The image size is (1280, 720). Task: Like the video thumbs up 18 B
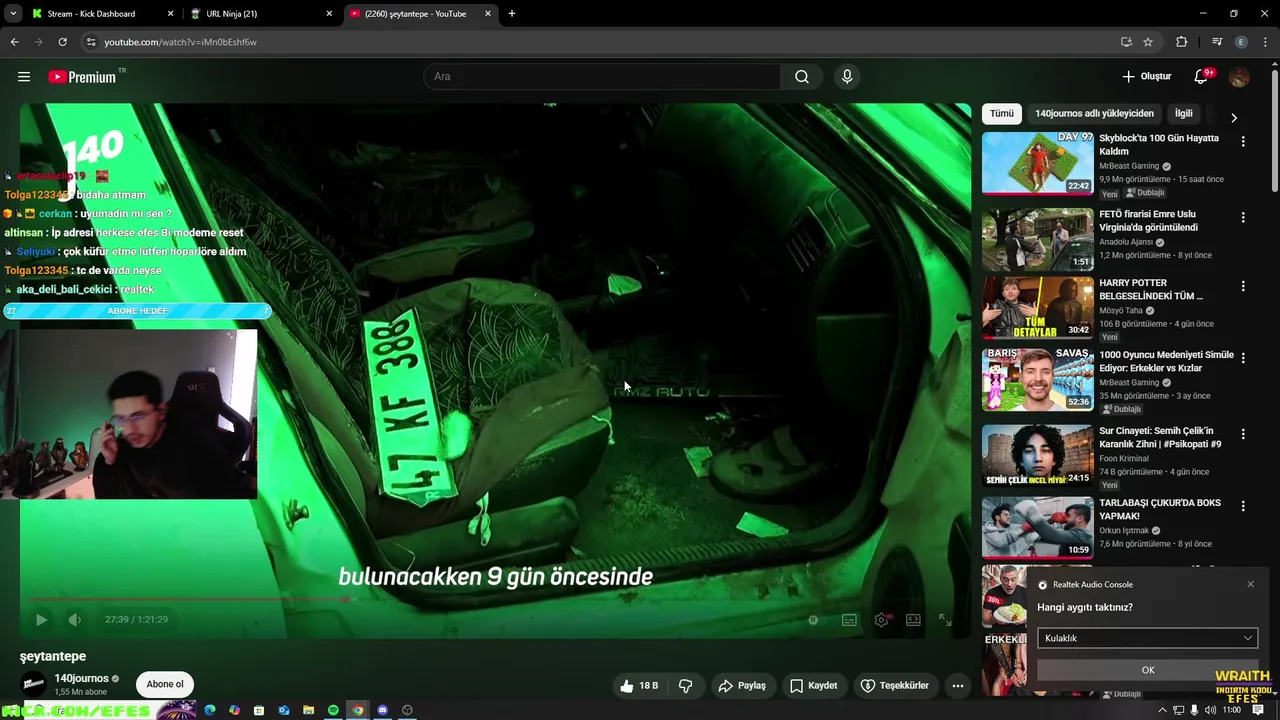[x=638, y=686]
